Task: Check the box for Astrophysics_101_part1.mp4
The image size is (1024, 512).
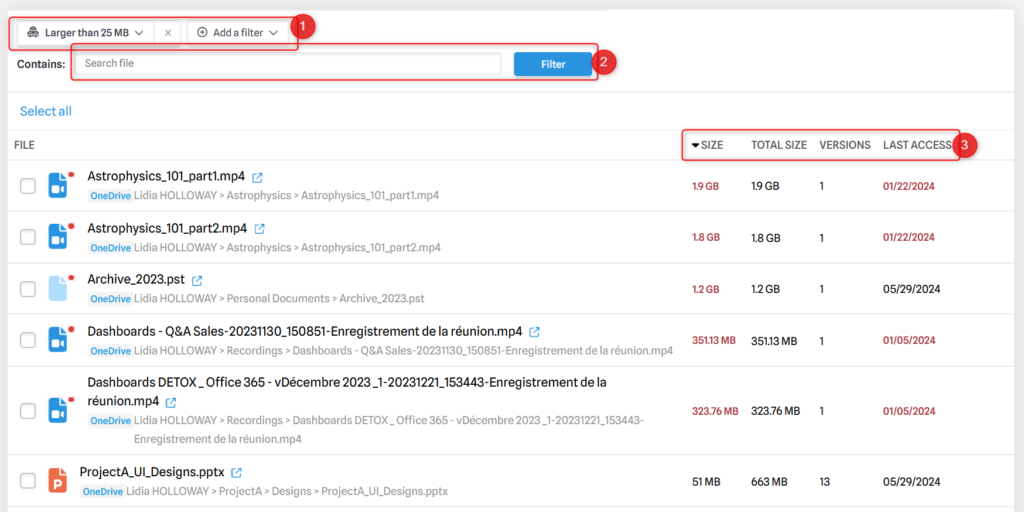Action: [x=28, y=186]
